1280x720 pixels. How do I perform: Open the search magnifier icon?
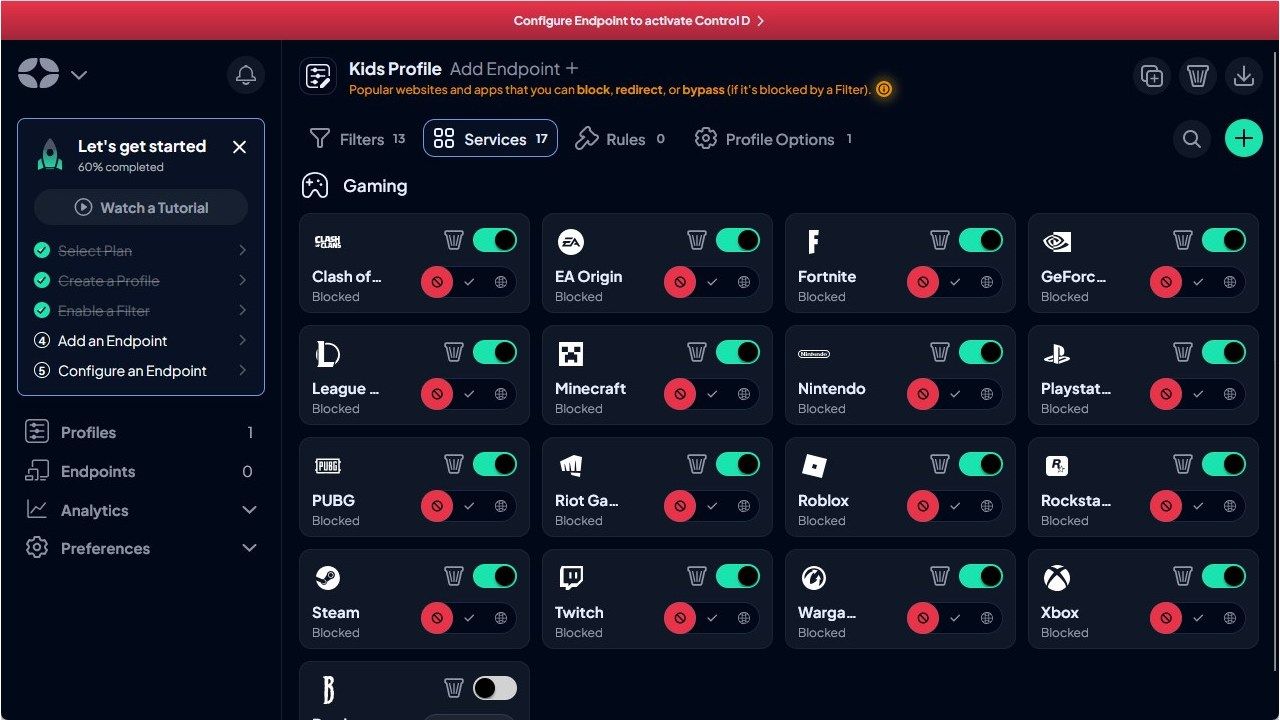1192,139
